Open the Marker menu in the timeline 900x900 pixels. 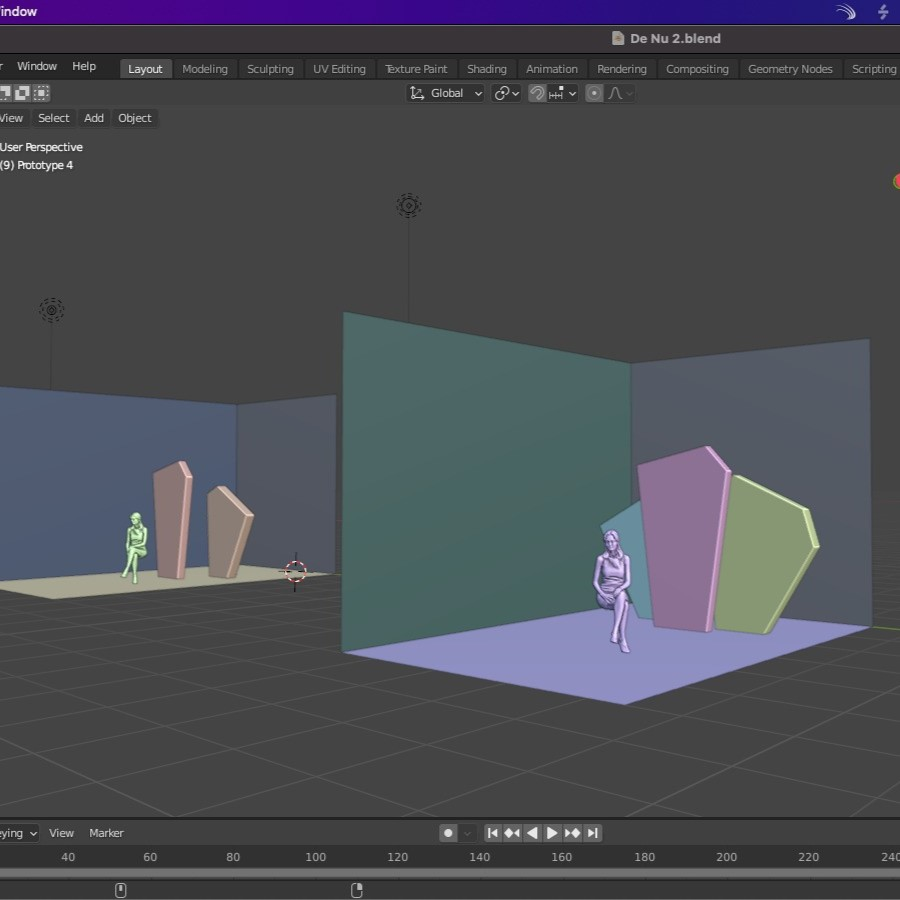[106, 833]
